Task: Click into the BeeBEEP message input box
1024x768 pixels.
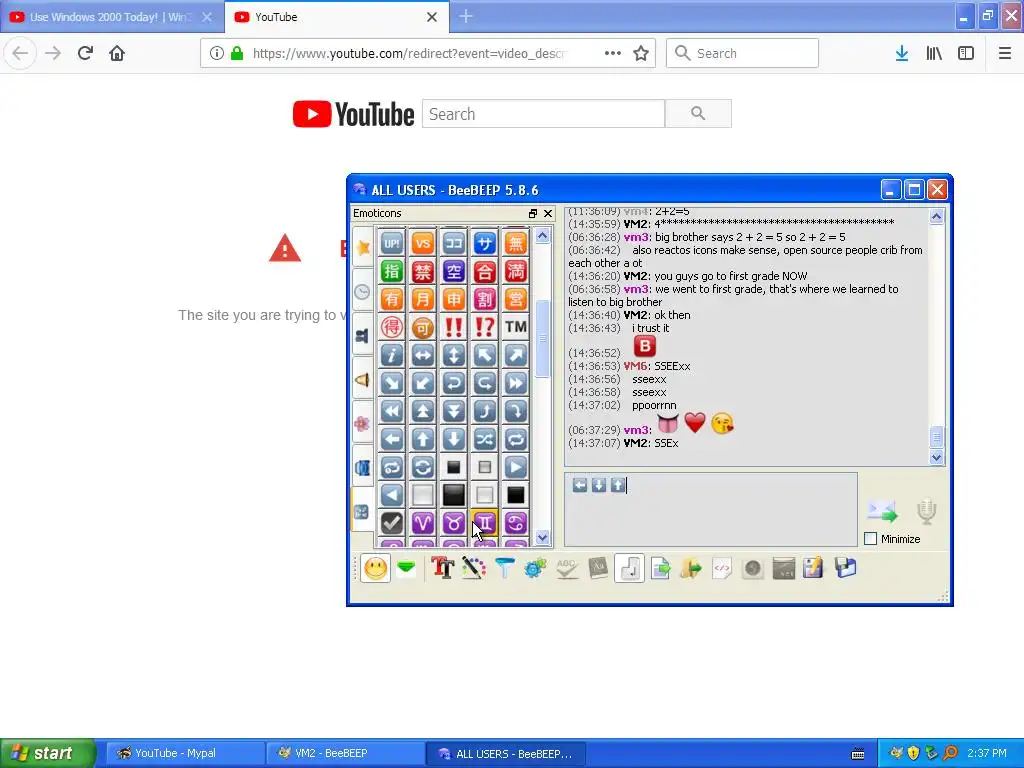Action: click(711, 509)
